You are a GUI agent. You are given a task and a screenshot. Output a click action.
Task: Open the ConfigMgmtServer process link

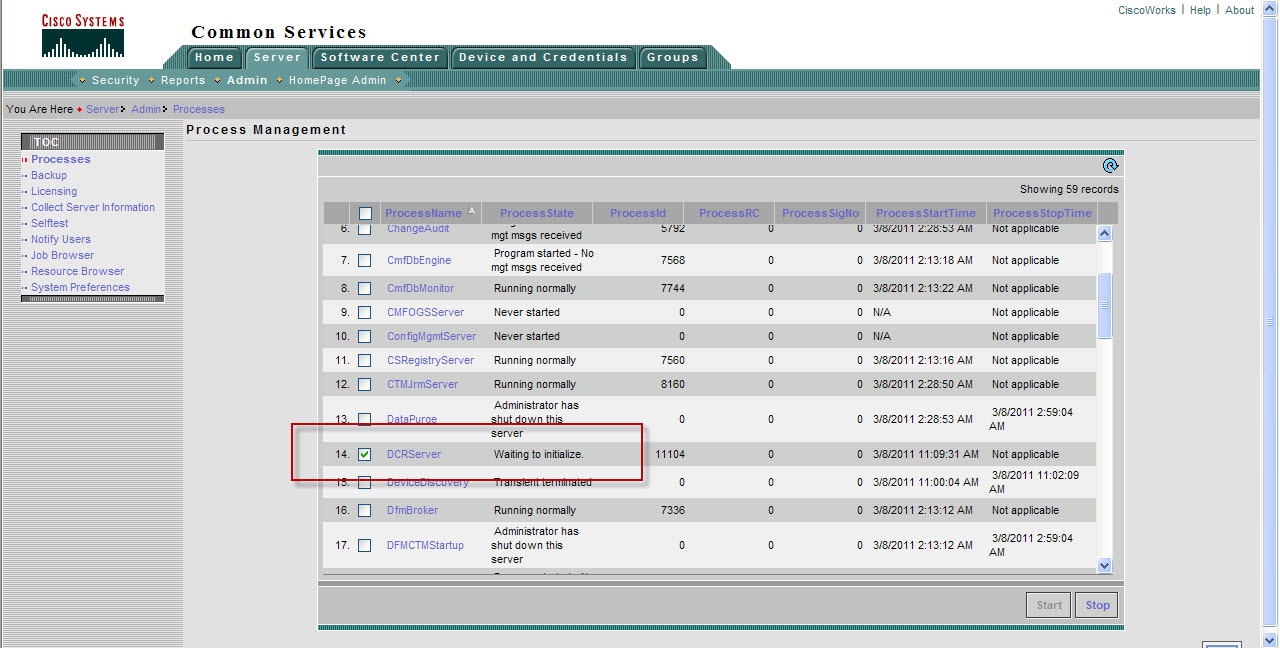[x=432, y=337]
